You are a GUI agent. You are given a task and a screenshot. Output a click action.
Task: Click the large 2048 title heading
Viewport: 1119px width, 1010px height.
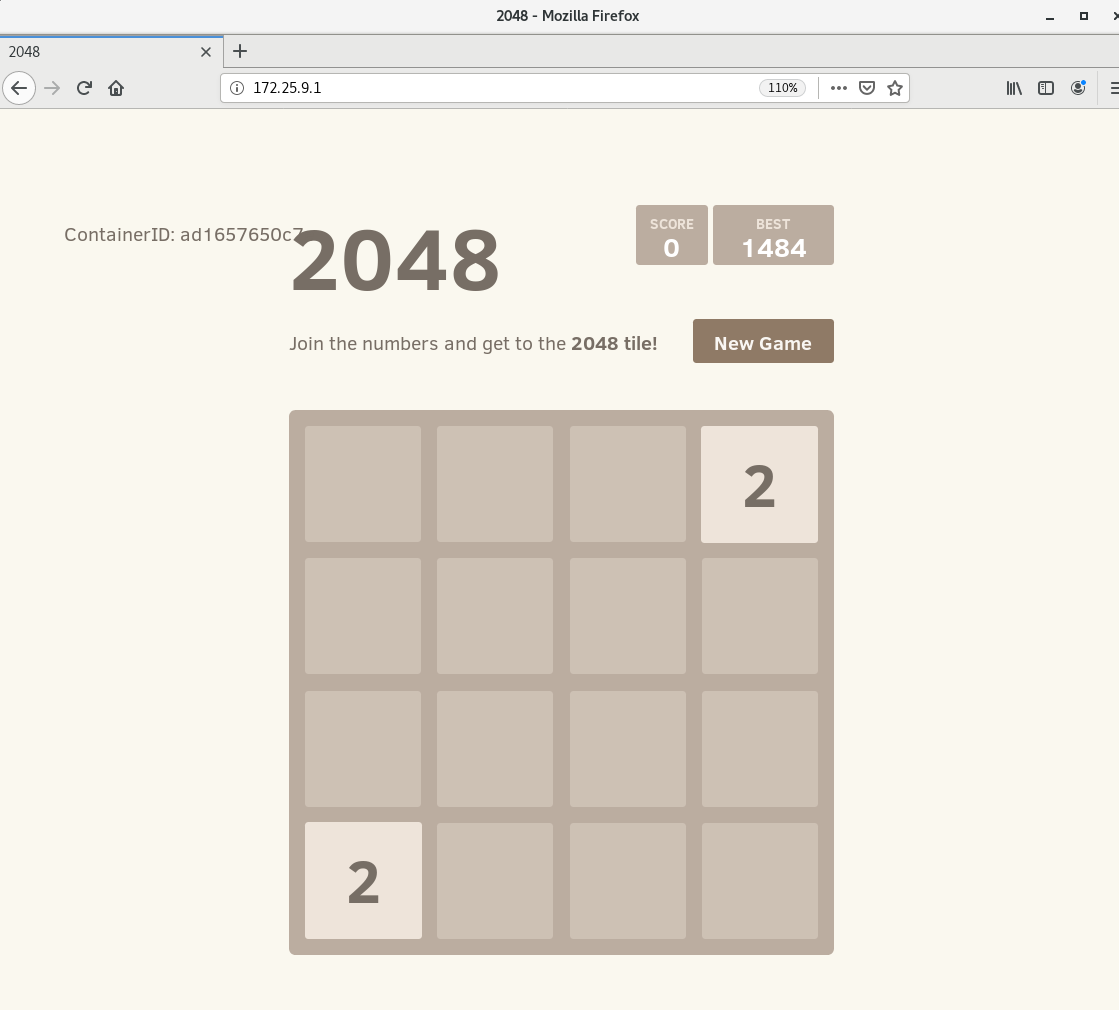(x=395, y=261)
